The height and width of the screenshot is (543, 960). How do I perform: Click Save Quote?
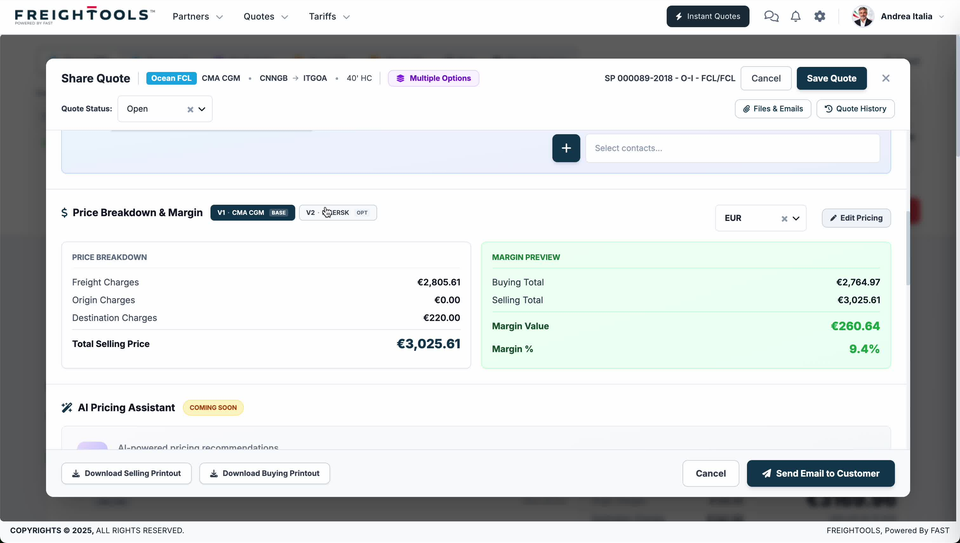pos(831,78)
